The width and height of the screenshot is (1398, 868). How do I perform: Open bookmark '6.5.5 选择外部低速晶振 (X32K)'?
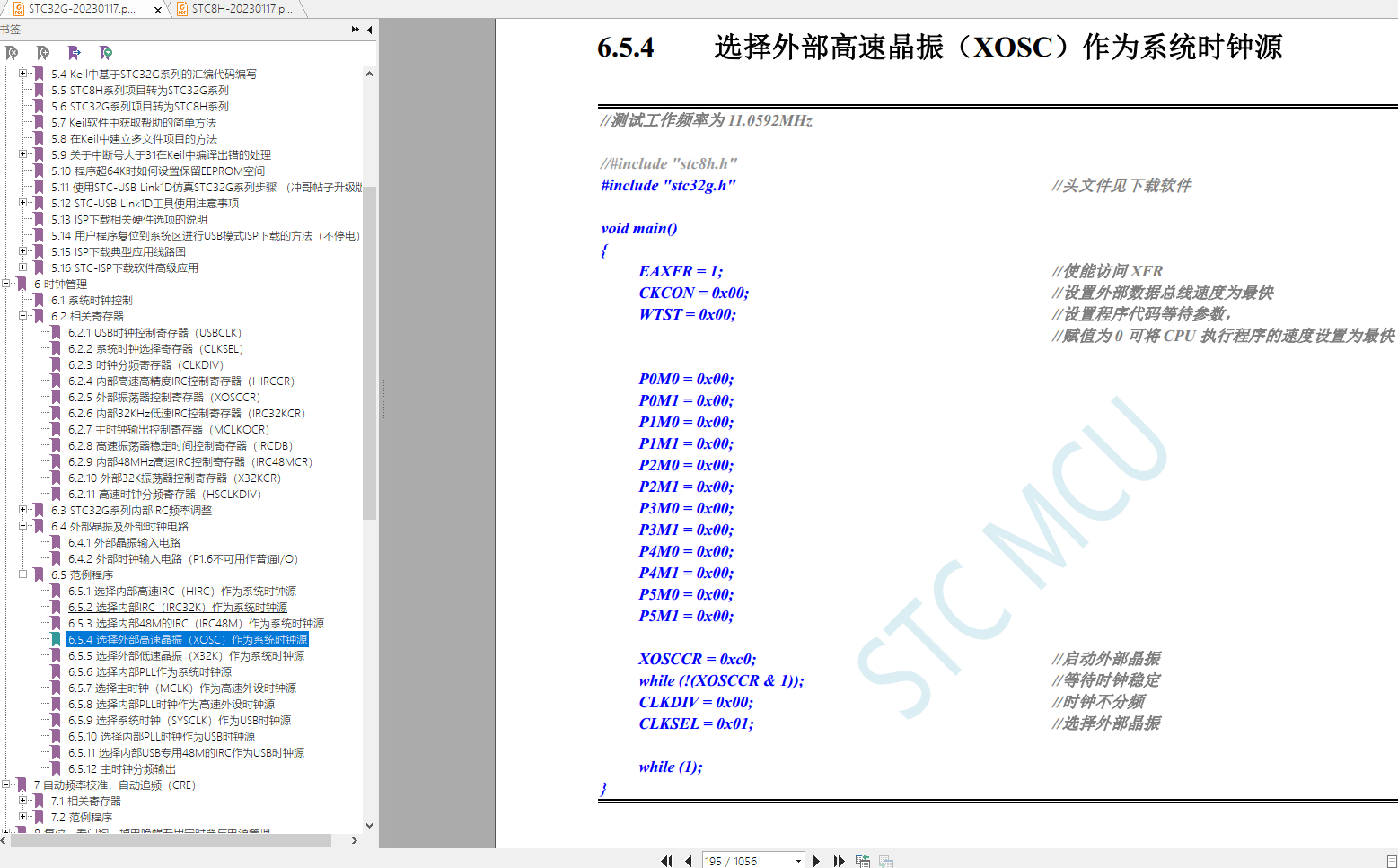186,656
